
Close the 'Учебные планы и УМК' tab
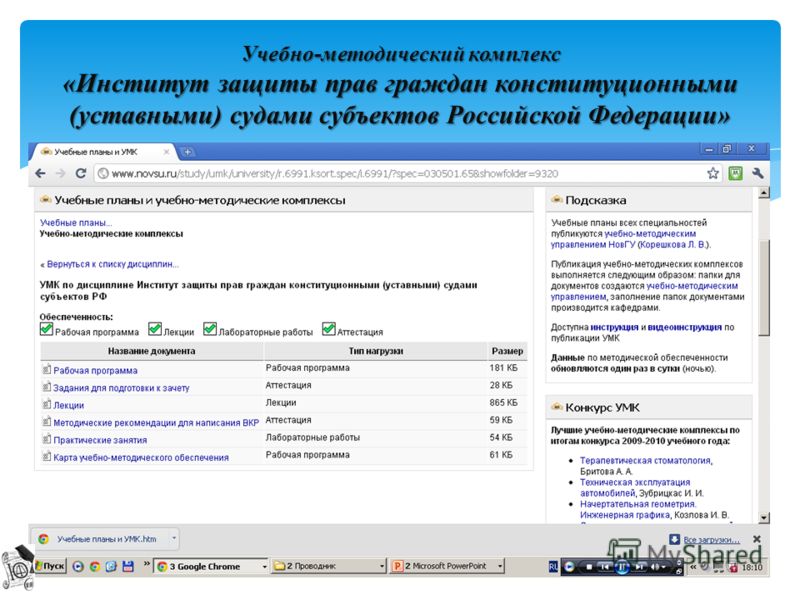tap(166, 152)
